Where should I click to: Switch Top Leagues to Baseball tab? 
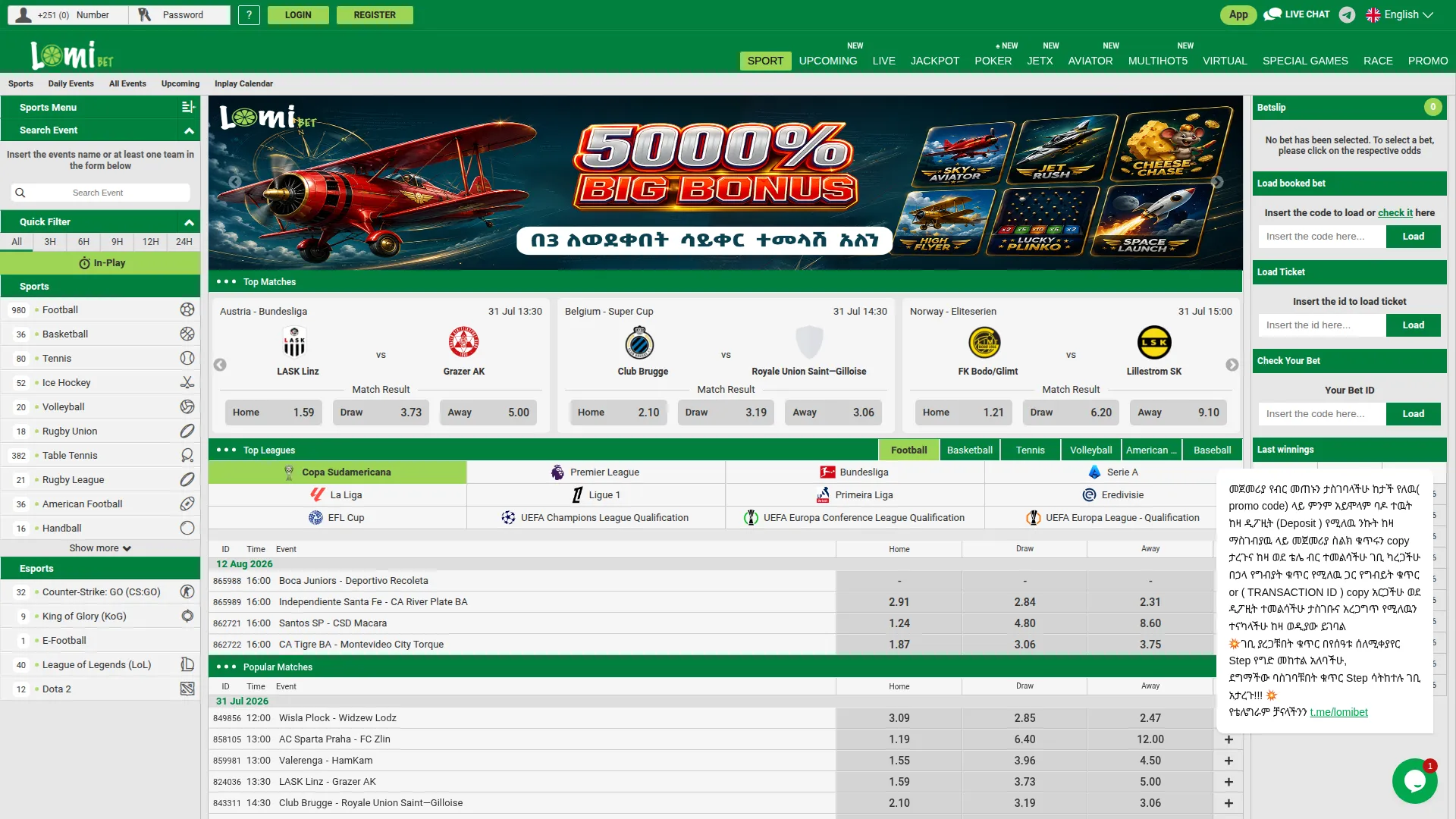click(1212, 450)
